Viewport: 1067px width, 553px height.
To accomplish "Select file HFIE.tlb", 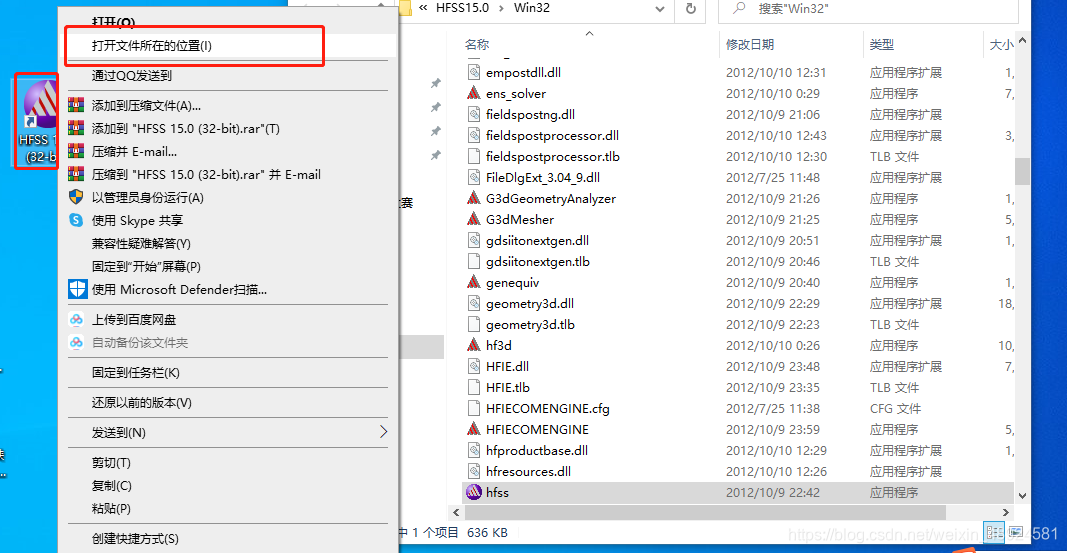I will pos(508,388).
